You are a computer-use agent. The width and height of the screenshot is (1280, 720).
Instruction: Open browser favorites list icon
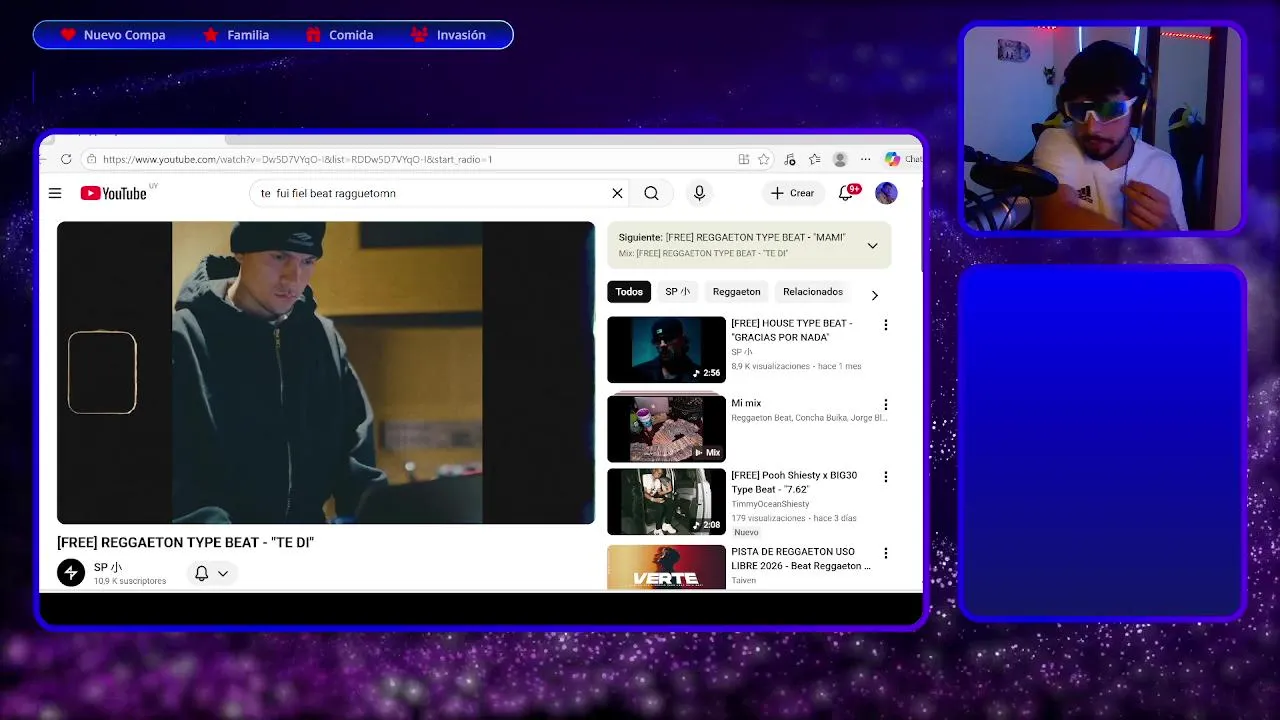(x=815, y=159)
